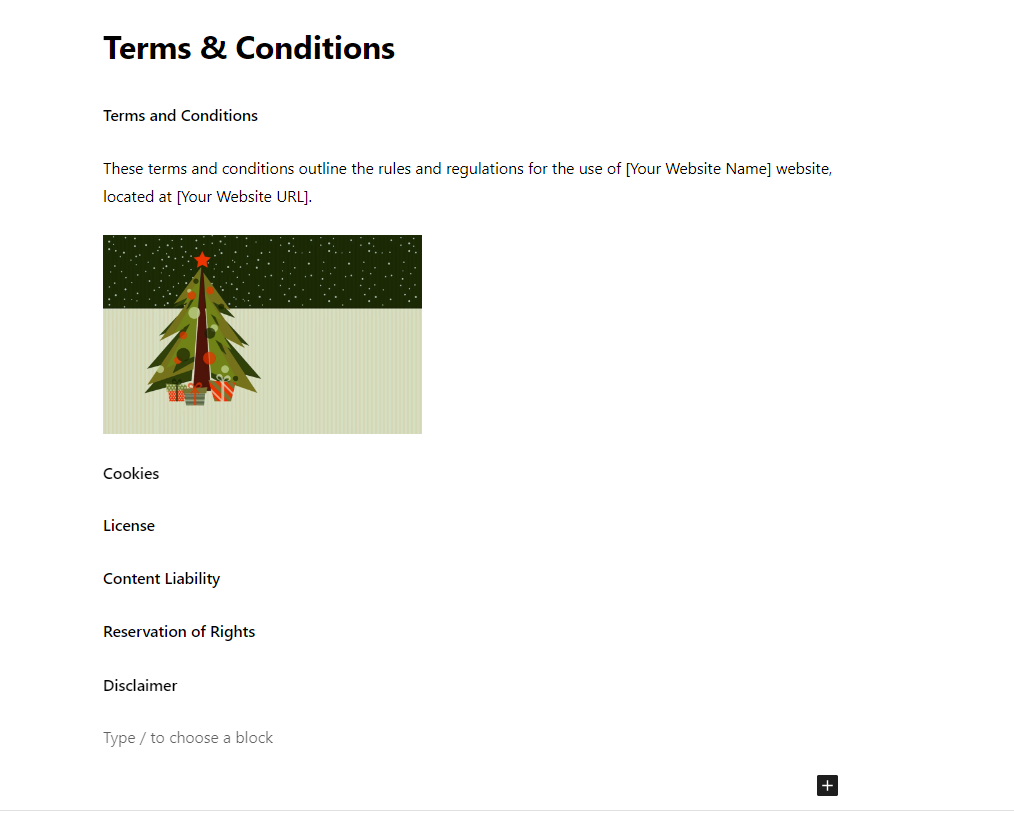Click the ampersand in the page title
This screenshot has width=1014, height=822.
[x=213, y=48]
